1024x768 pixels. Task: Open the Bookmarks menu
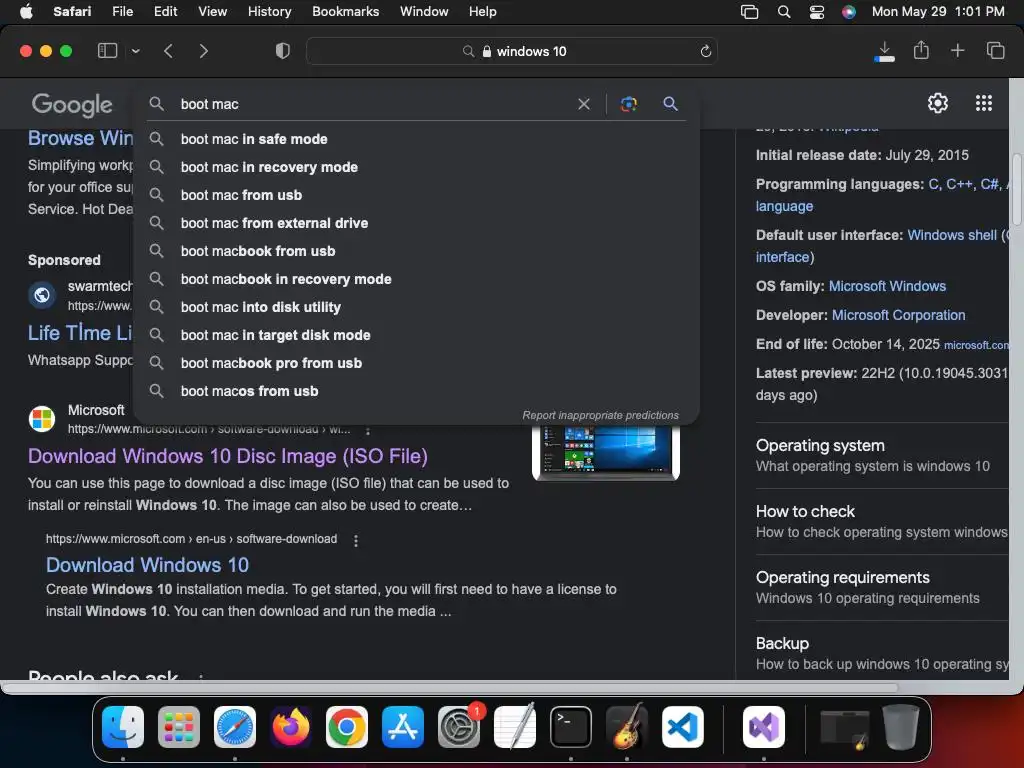coord(345,12)
